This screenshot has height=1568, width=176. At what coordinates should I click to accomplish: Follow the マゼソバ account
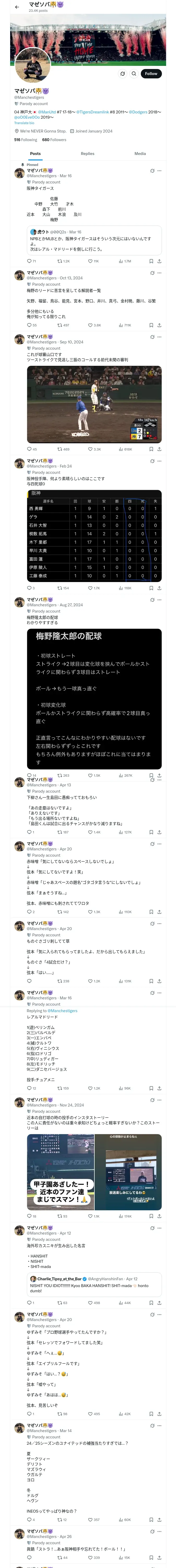150,74
